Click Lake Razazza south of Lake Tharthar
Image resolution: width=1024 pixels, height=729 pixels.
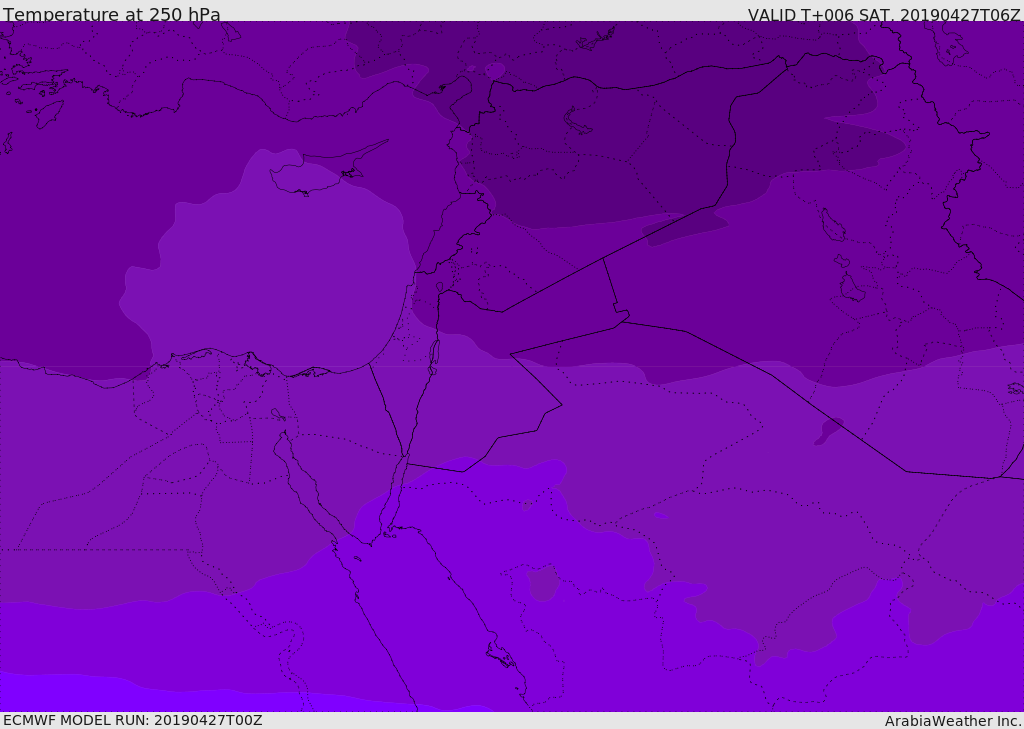pos(851,289)
